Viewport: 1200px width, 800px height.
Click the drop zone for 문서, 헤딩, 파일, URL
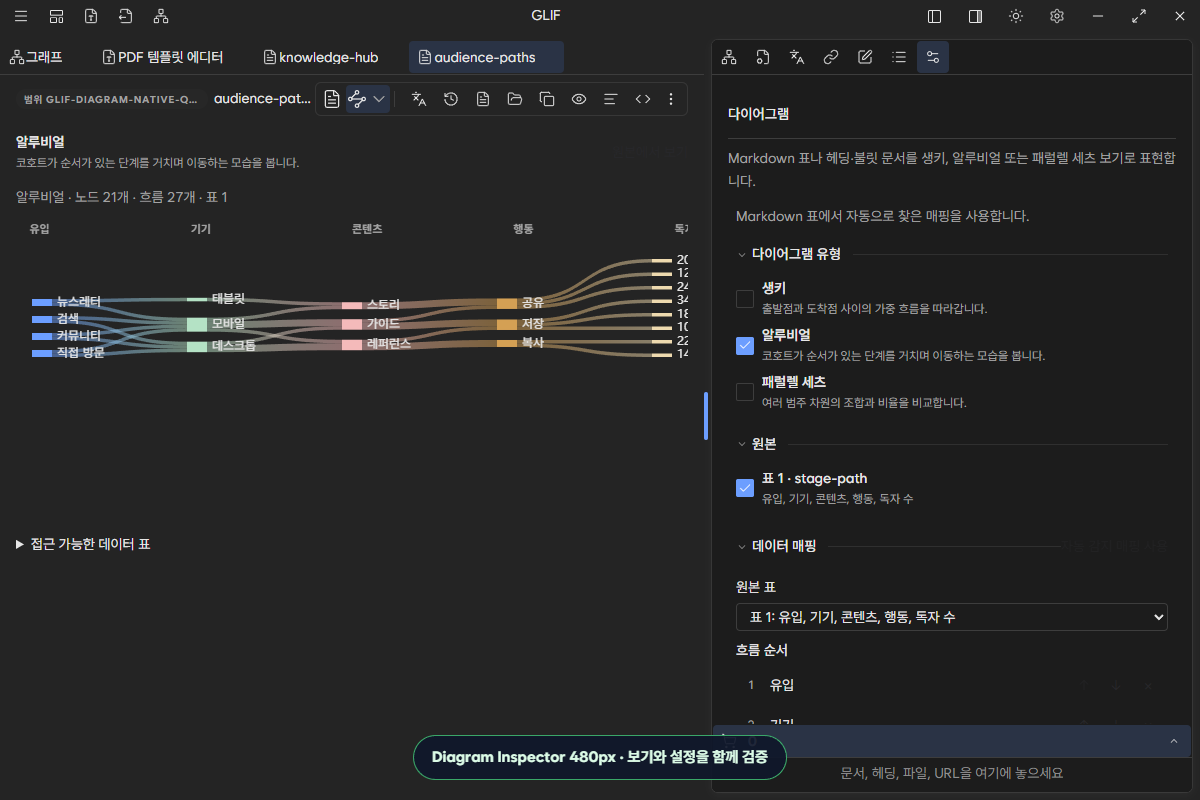(x=951, y=773)
